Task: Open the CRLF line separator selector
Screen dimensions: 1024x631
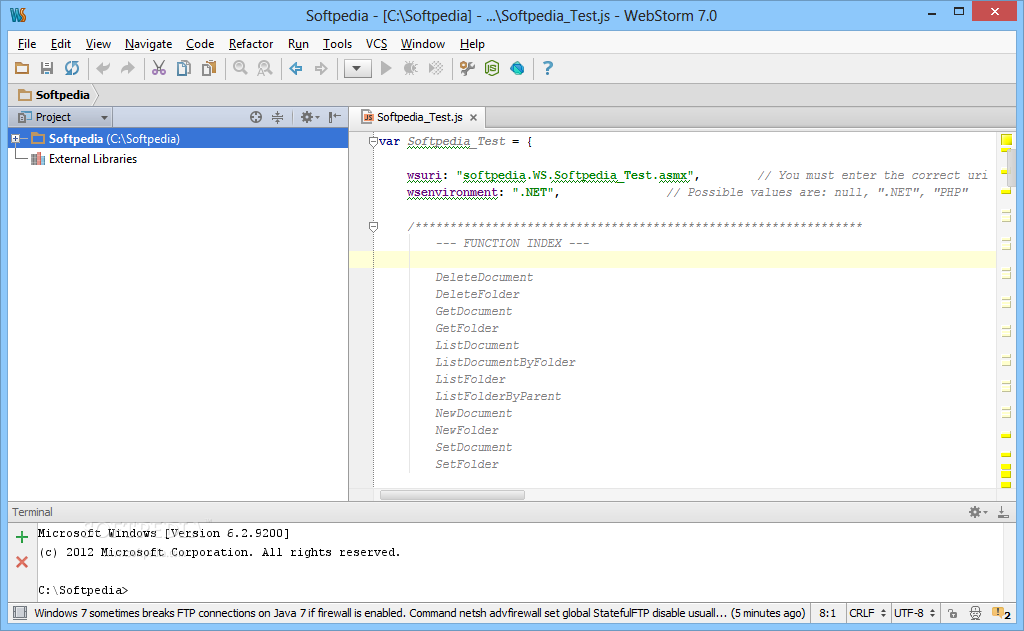Action: click(x=867, y=613)
